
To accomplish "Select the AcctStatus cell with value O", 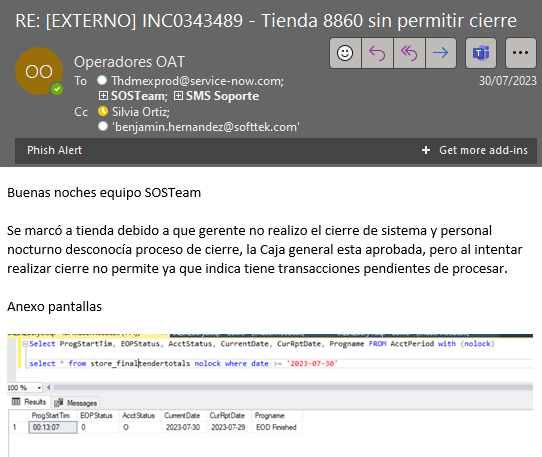I will 140,427.
